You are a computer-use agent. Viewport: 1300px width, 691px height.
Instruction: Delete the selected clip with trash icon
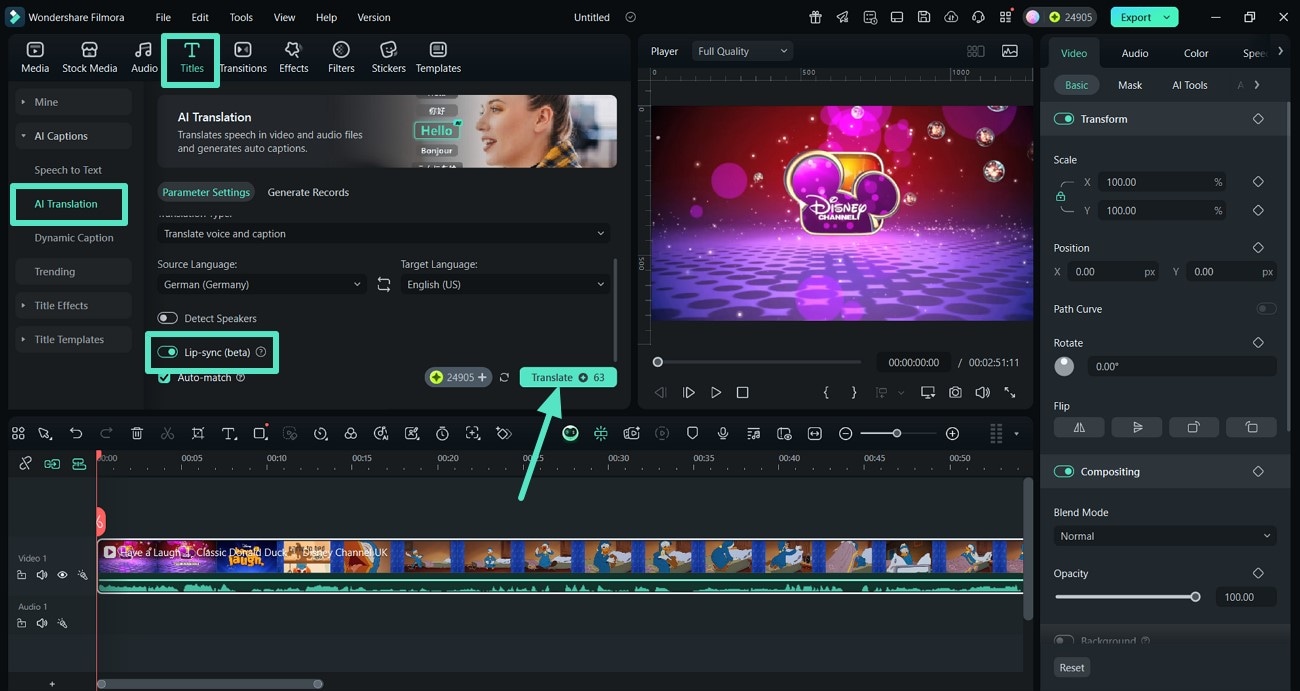point(137,433)
